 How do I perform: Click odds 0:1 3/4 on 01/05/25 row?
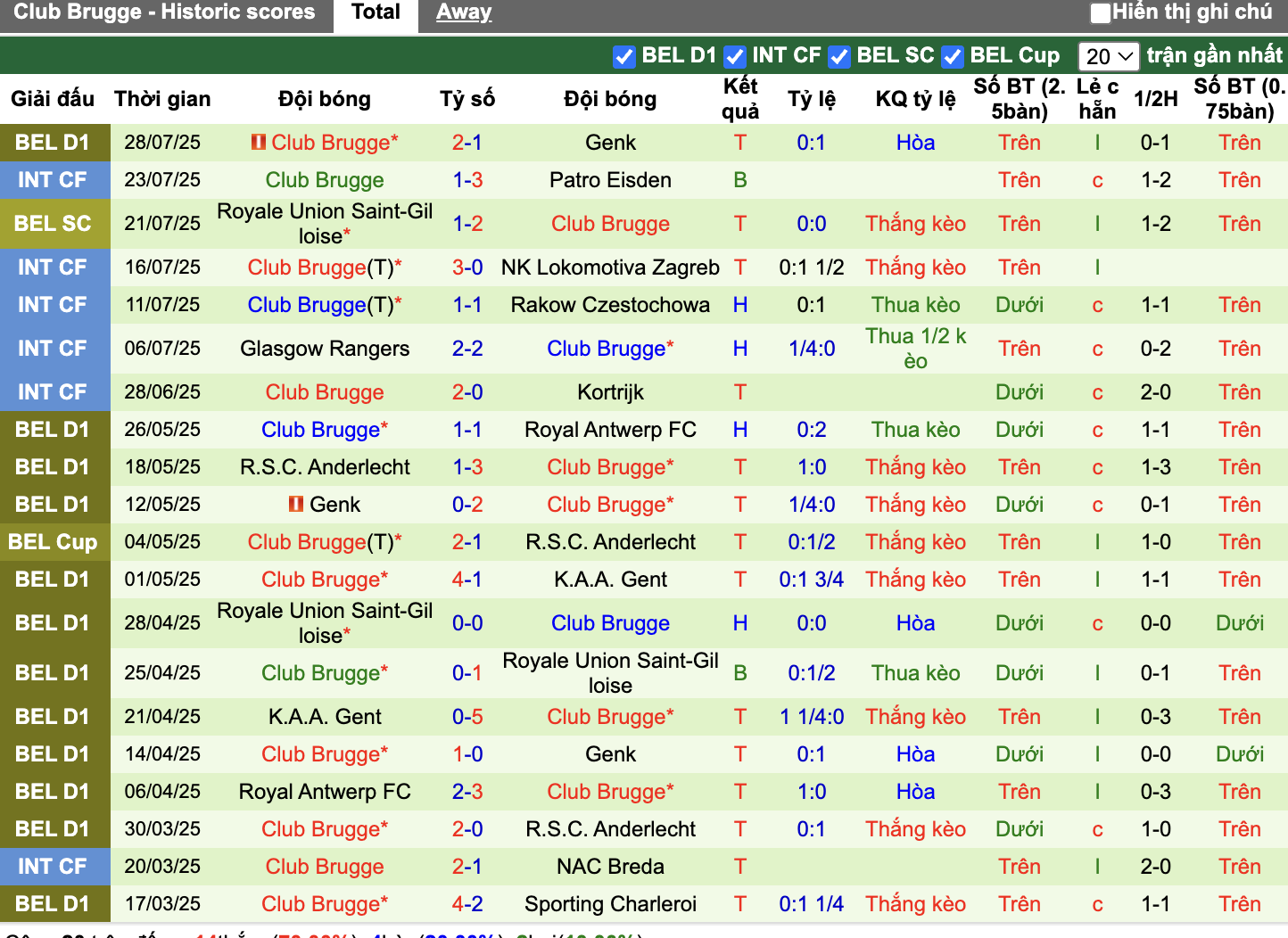coord(812,580)
